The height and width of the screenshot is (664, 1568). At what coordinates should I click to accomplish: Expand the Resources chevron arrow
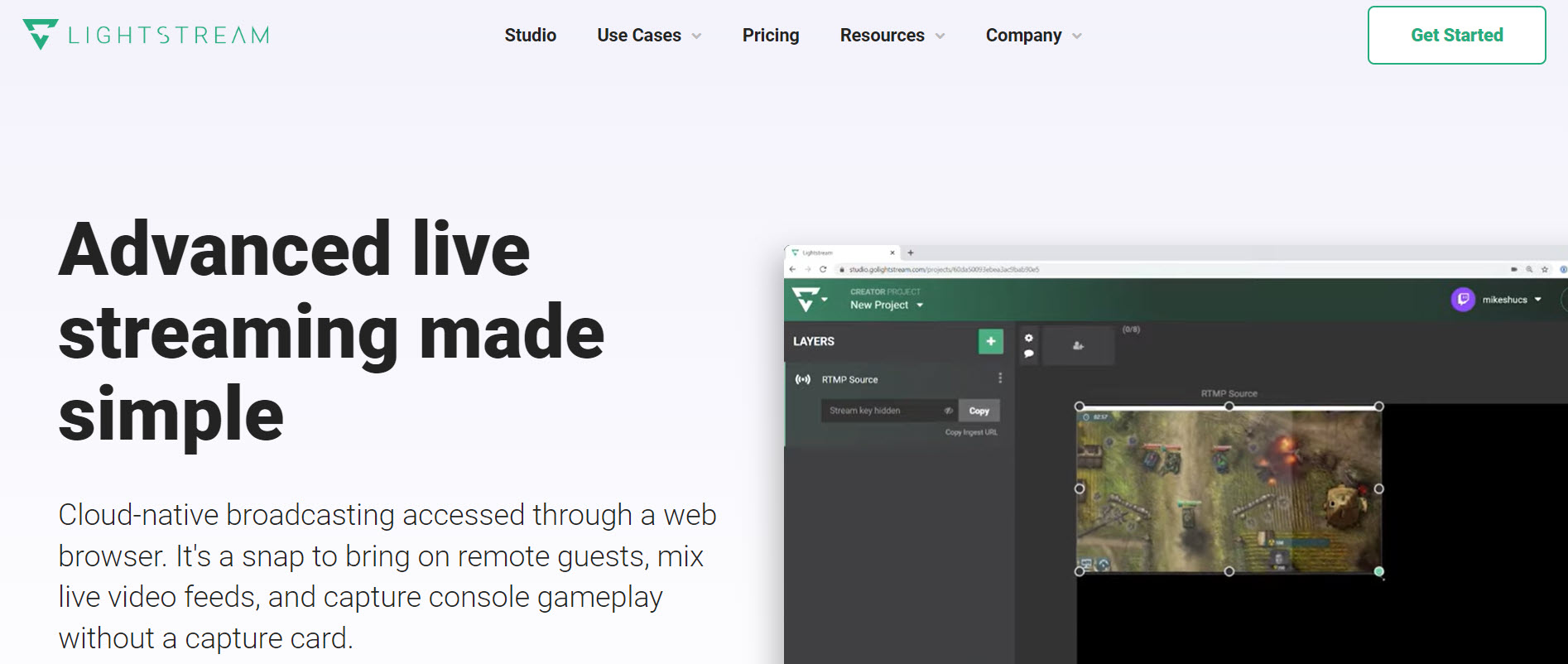click(x=940, y=36)
